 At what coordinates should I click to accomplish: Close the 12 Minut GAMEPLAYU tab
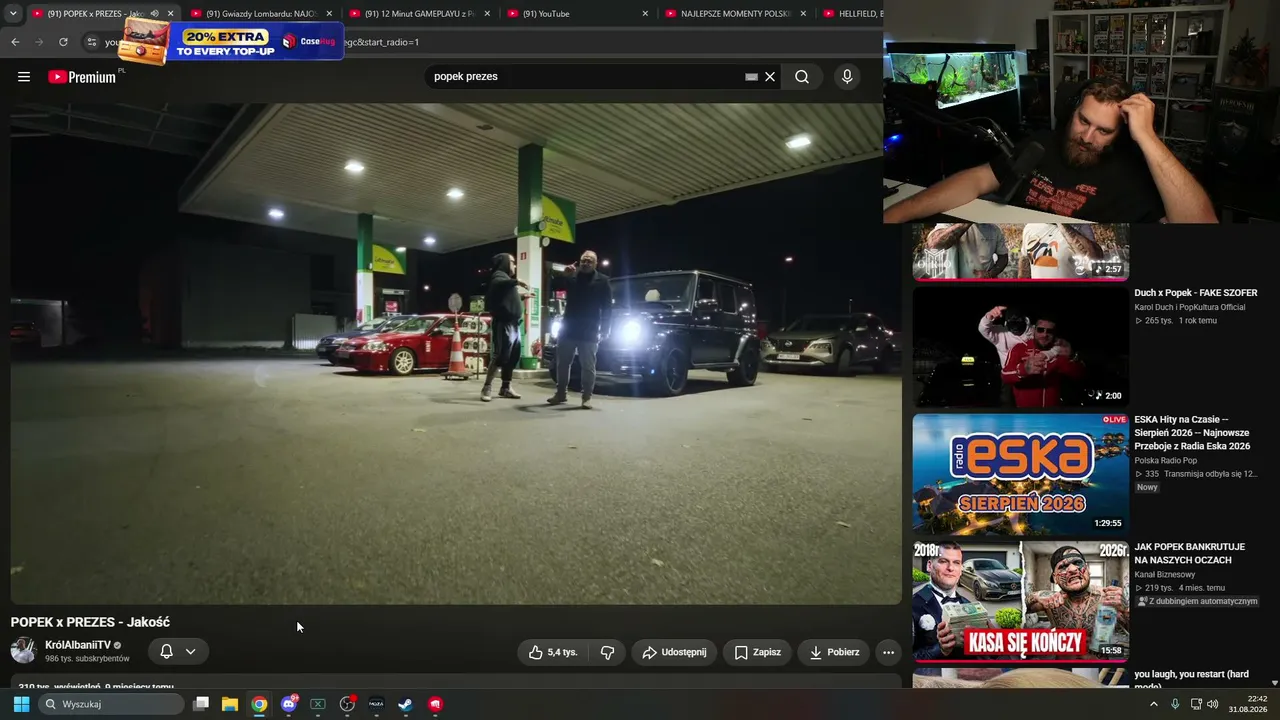pos(487,14)
